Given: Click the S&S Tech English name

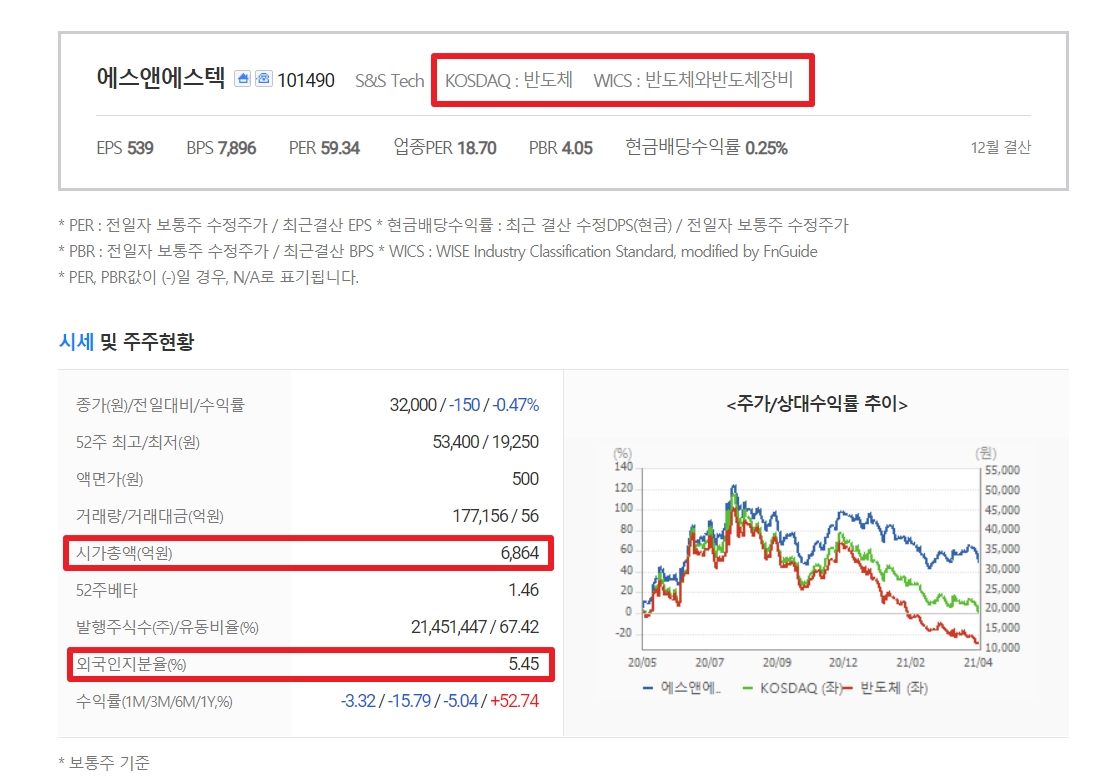Looking at the screenshot, I should click(390, 81).
